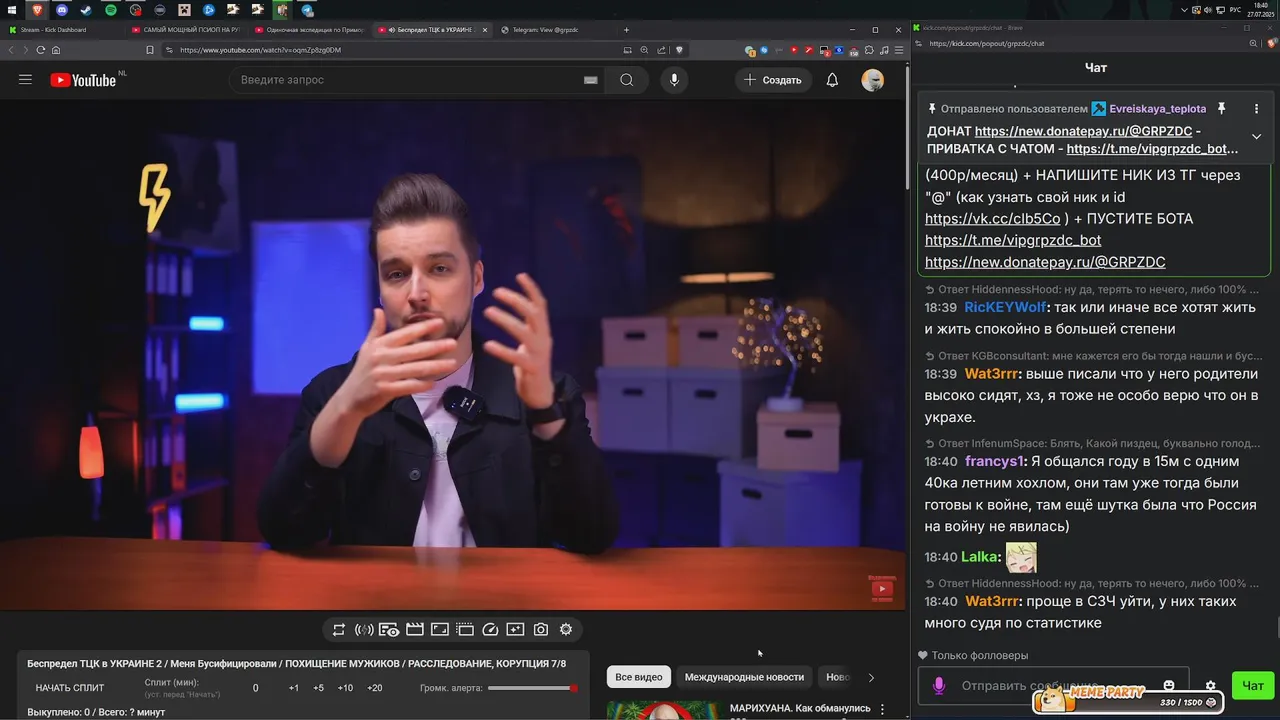Open a new browser tab
This screenshot has height=720, width=1280.
(x=627, y=30)
